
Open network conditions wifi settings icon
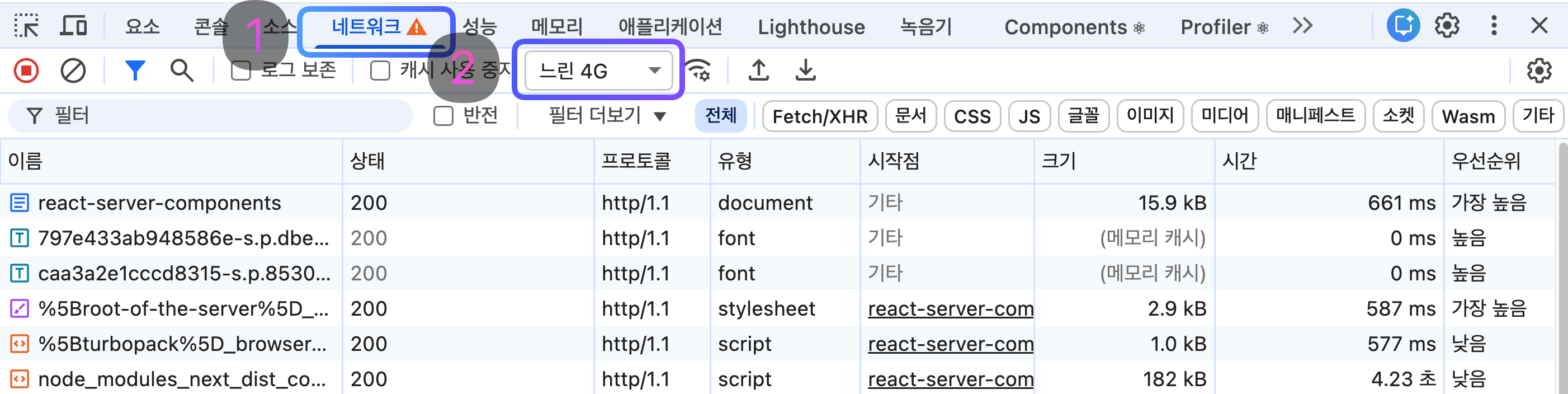698,71
